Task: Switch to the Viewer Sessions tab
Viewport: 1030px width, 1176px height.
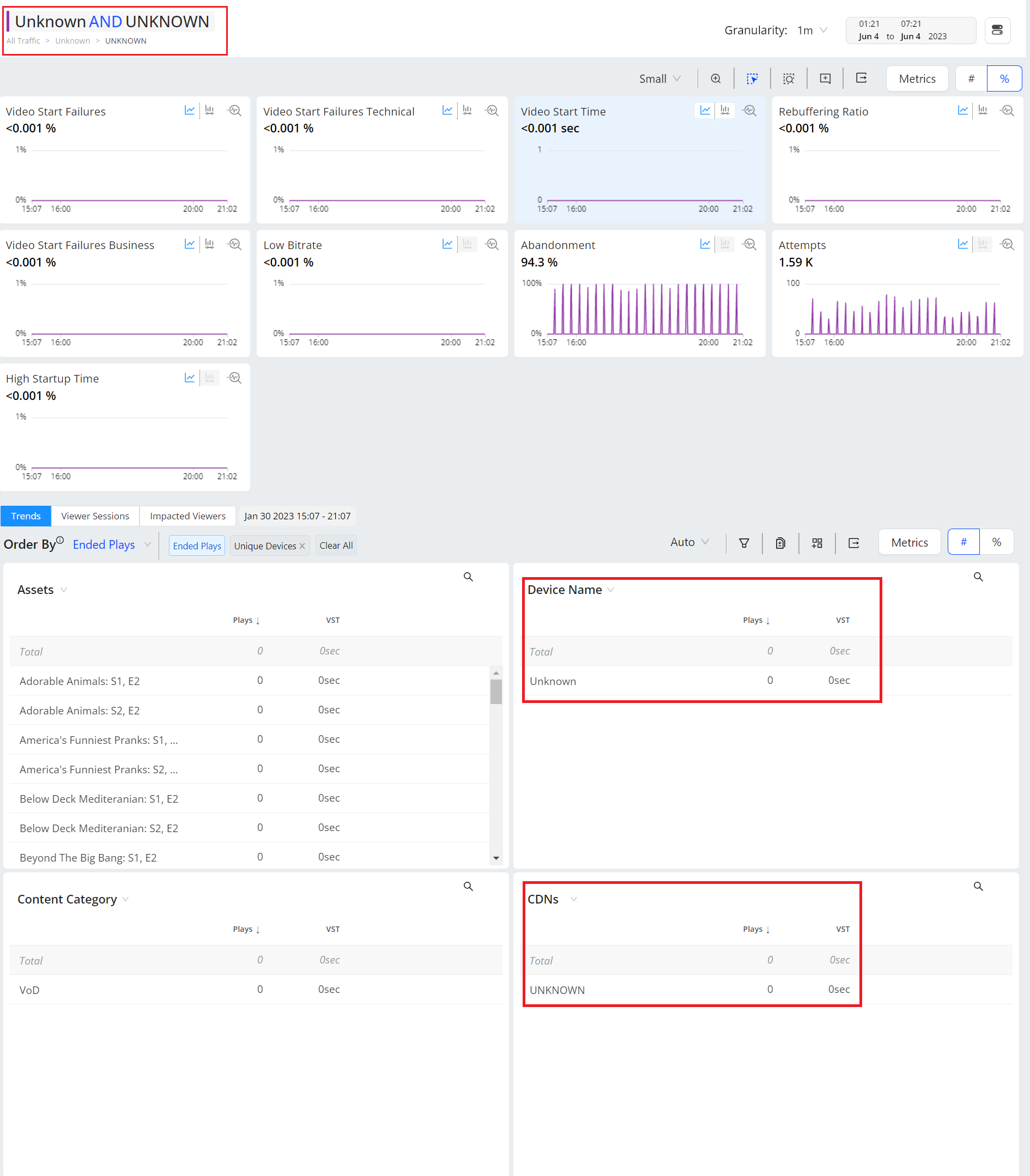Action: (x=95, y=516)
